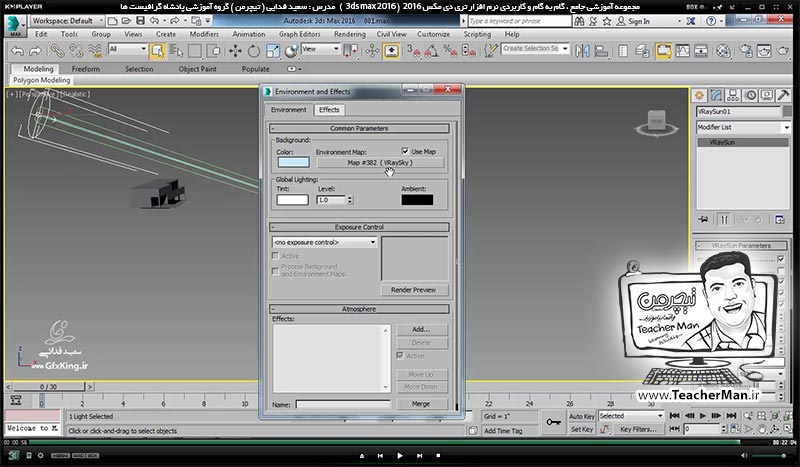Open the Selected key filter dropdown
The width and height of the screenshot is (800, 467).
coord(631,416)
